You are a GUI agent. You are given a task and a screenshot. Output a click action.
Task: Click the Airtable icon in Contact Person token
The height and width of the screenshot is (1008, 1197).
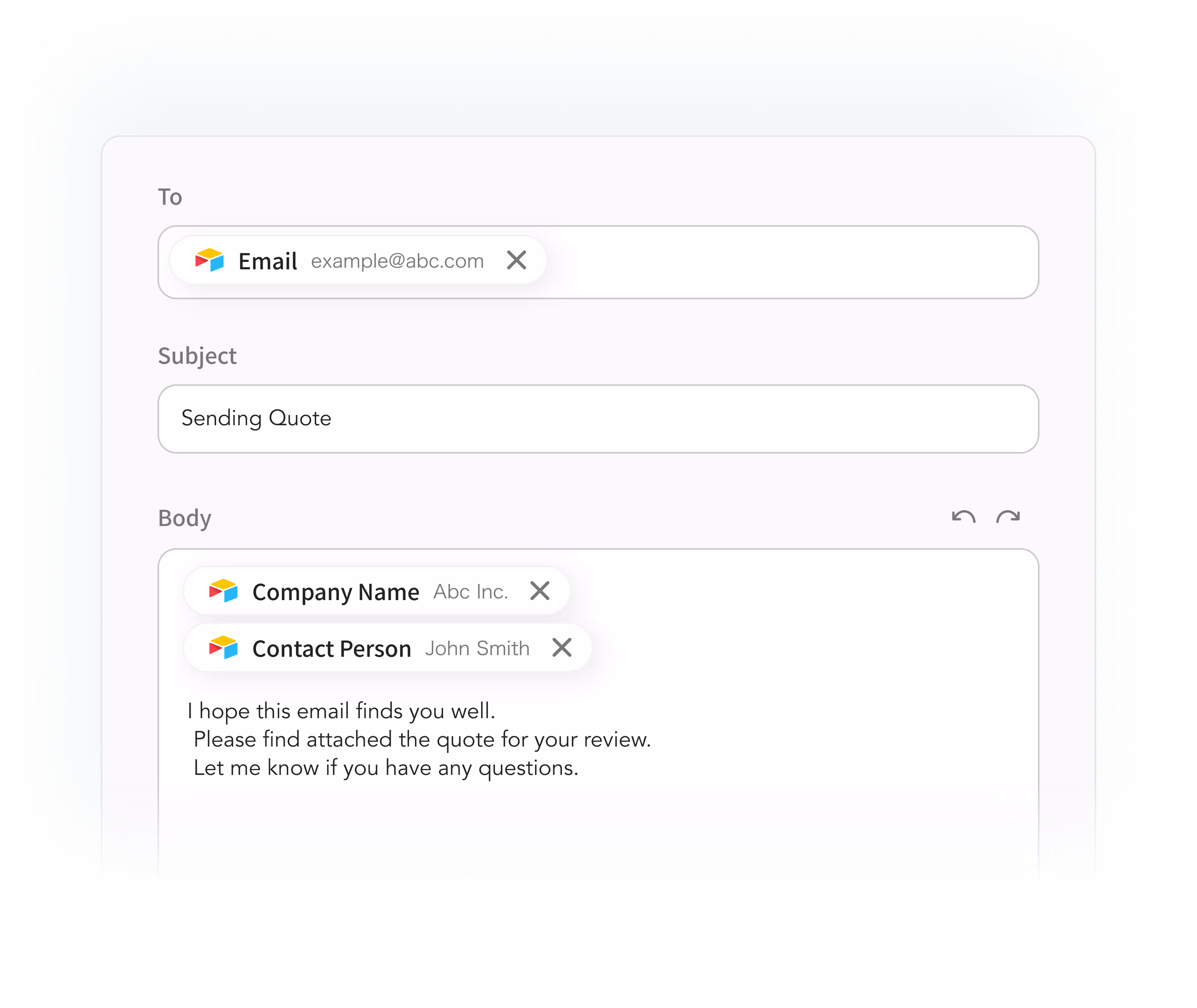(223, 647)
